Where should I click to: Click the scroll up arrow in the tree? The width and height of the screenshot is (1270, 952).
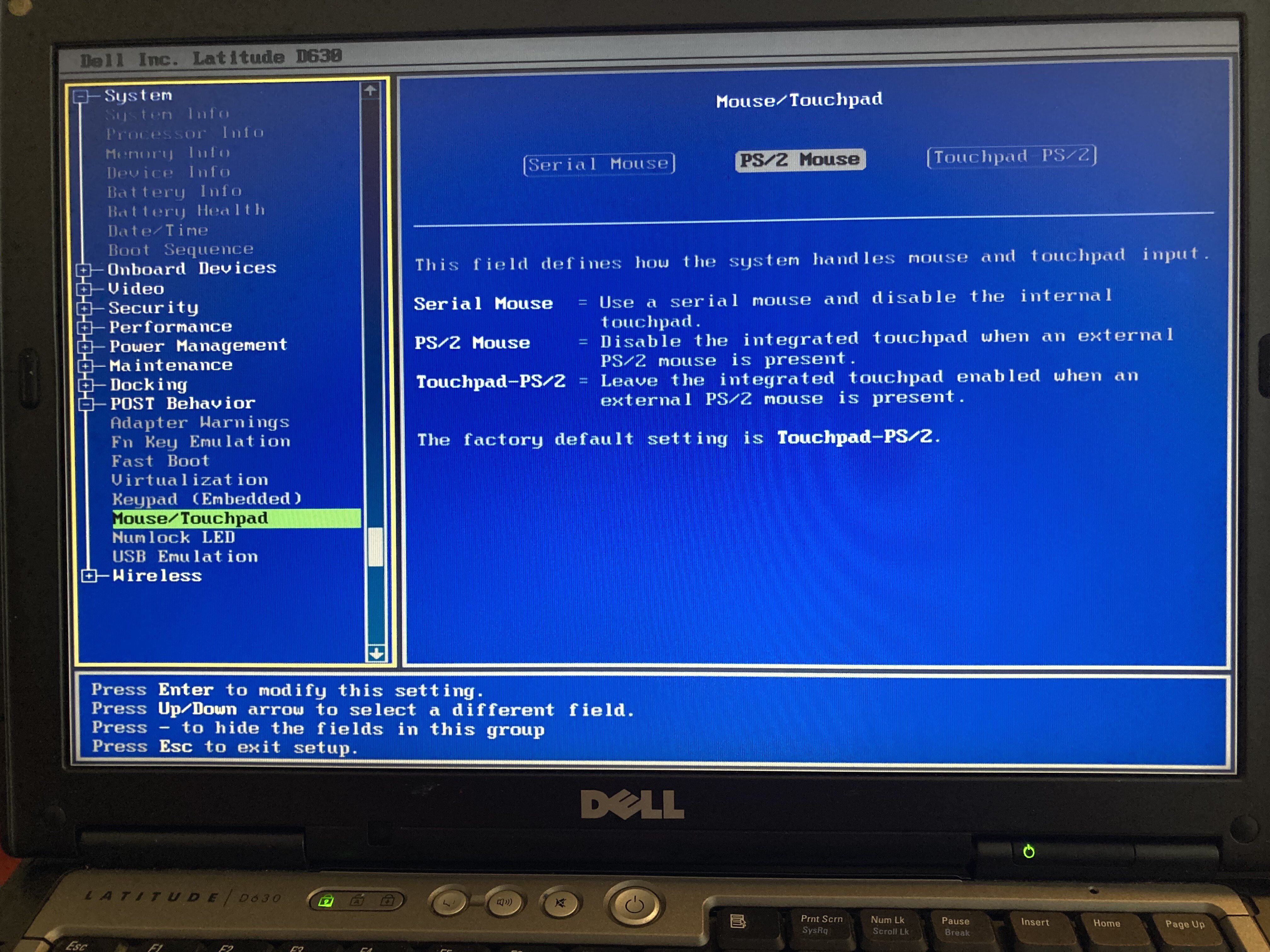(x=370, y=90)
